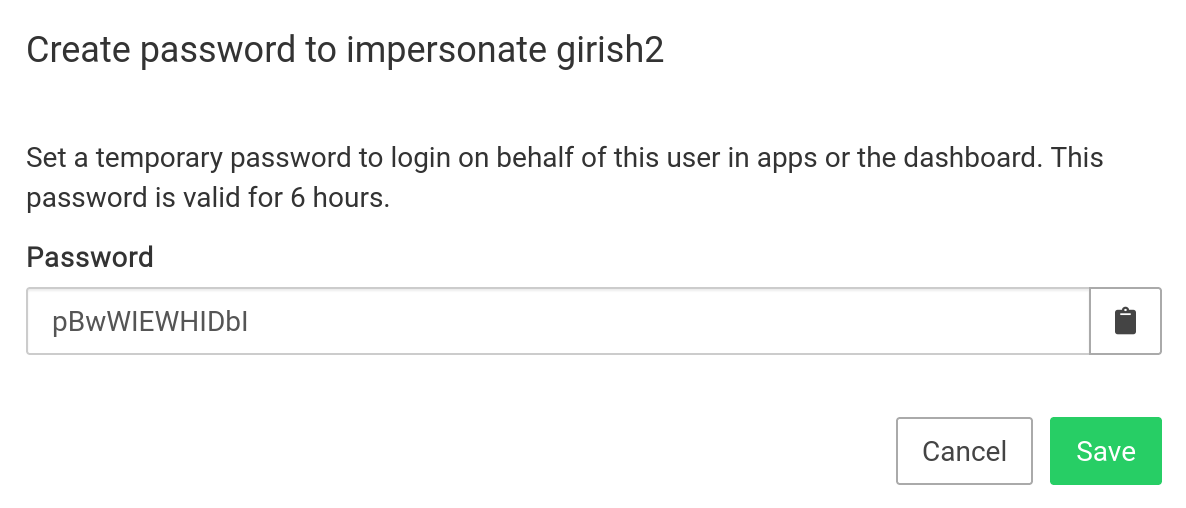Click the clipboard button right of the password
The image size is (1186, 508).
pyautogui.click(x=1125, y=321)
